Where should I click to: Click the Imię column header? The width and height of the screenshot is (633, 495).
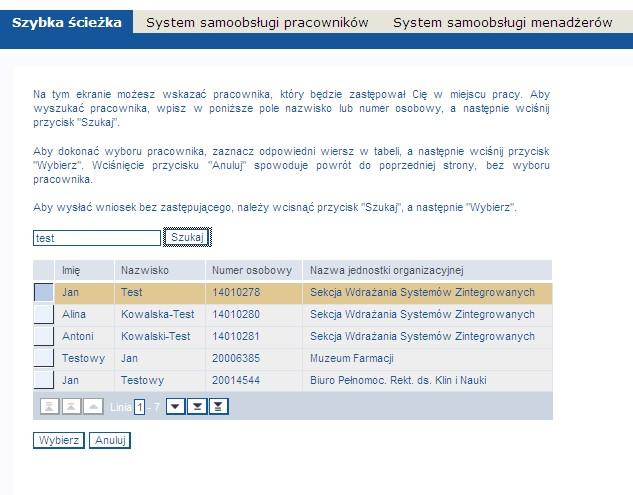tap(84, 270)
